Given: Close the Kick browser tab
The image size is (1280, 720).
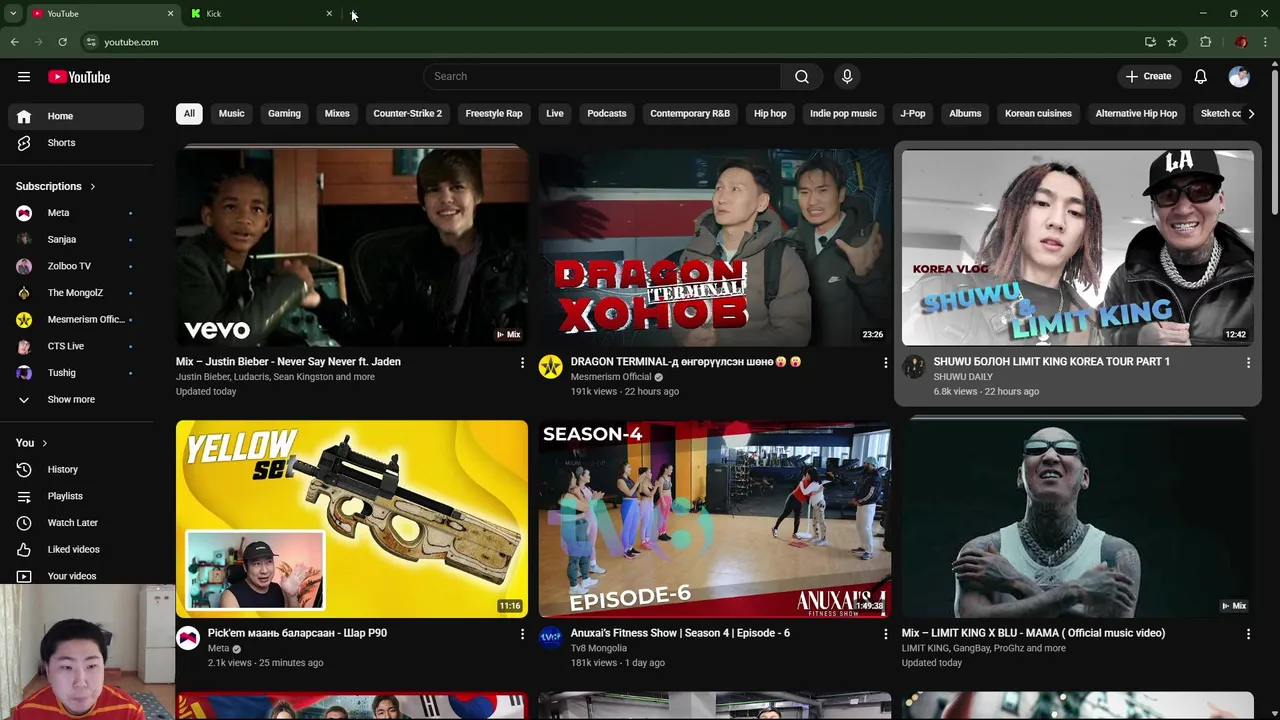Looking at the screenshot, I should 329,14.
